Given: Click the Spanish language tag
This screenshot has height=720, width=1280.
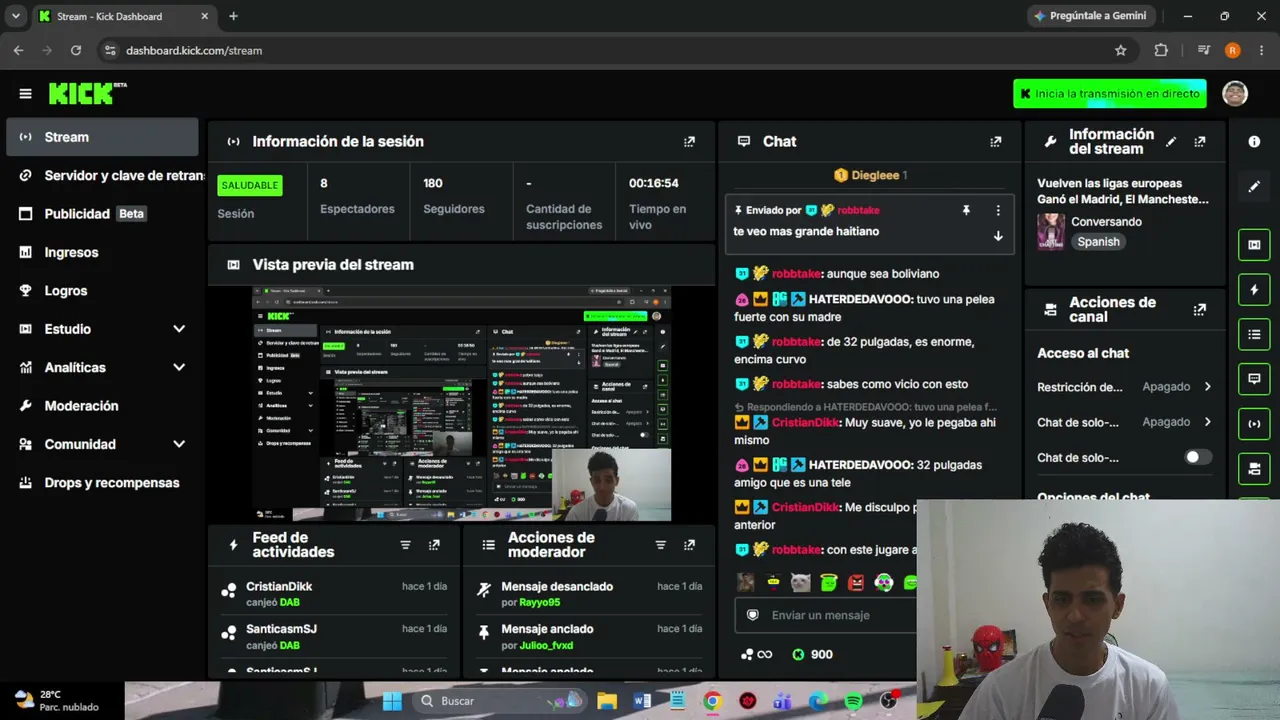Looking at the screenshot, I should [1098, 242].
